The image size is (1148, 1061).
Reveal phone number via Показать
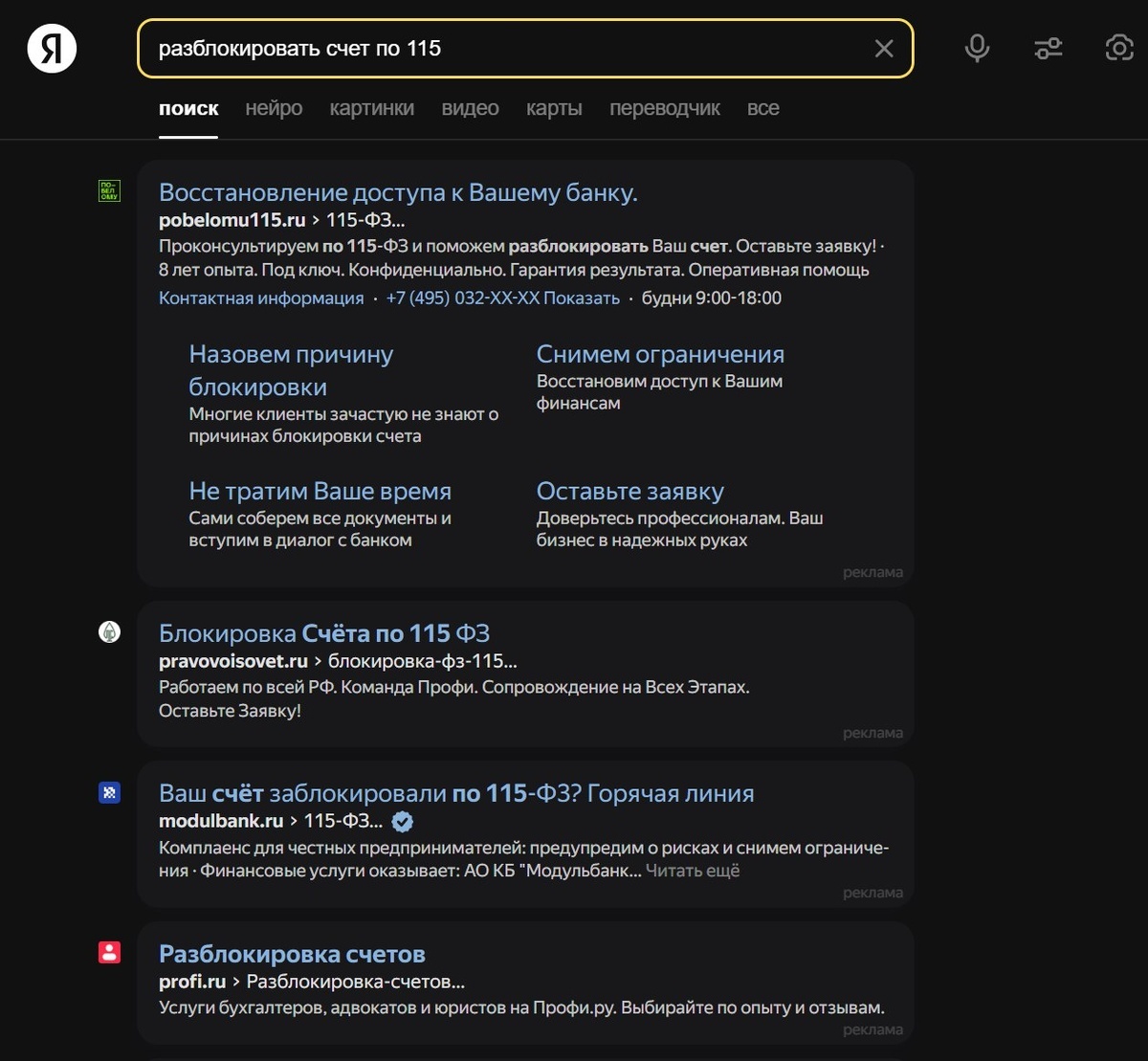pos(581,298)
